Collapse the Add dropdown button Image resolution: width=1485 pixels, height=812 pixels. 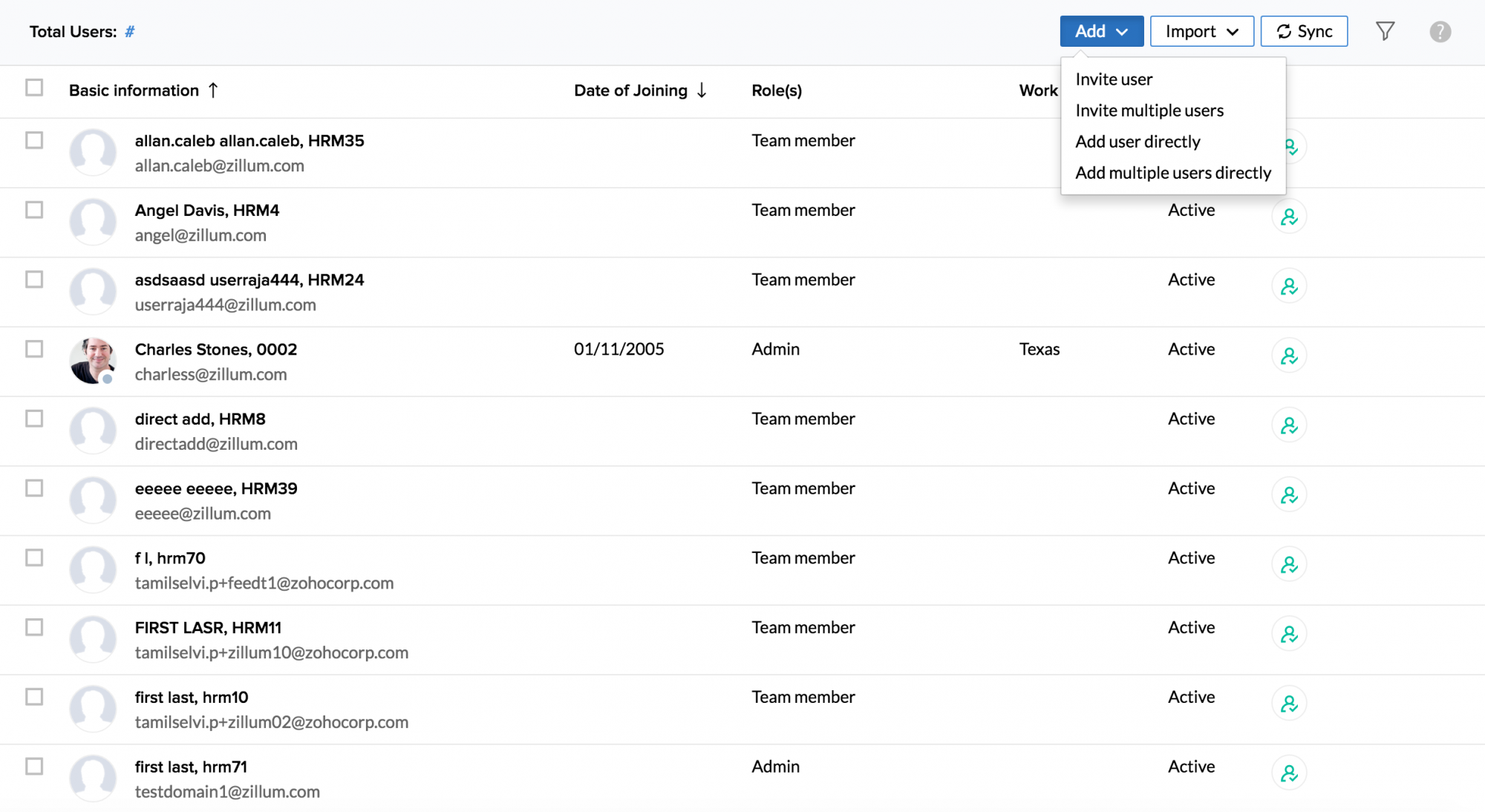1101,31
